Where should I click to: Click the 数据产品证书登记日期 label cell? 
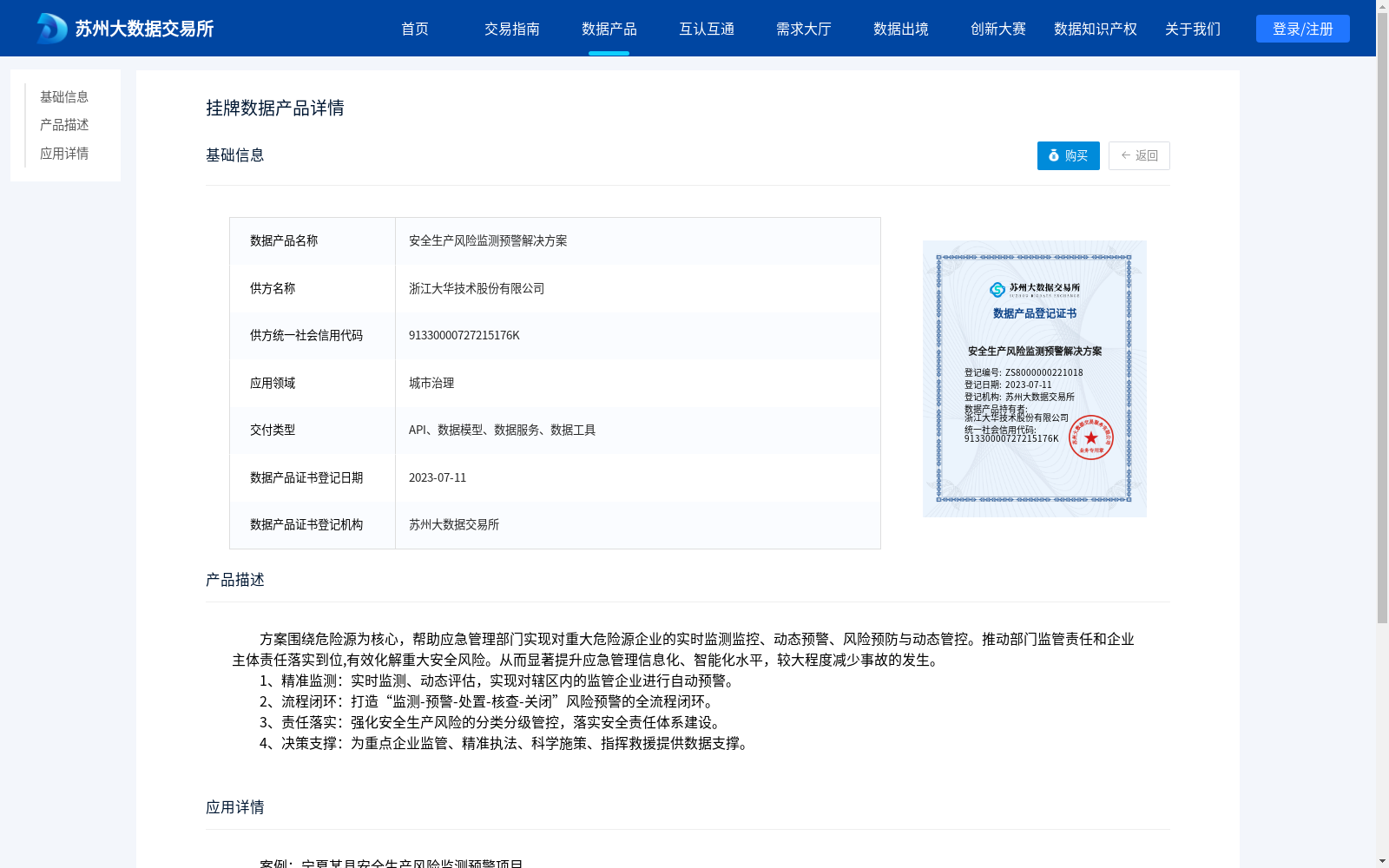(313, 477)
